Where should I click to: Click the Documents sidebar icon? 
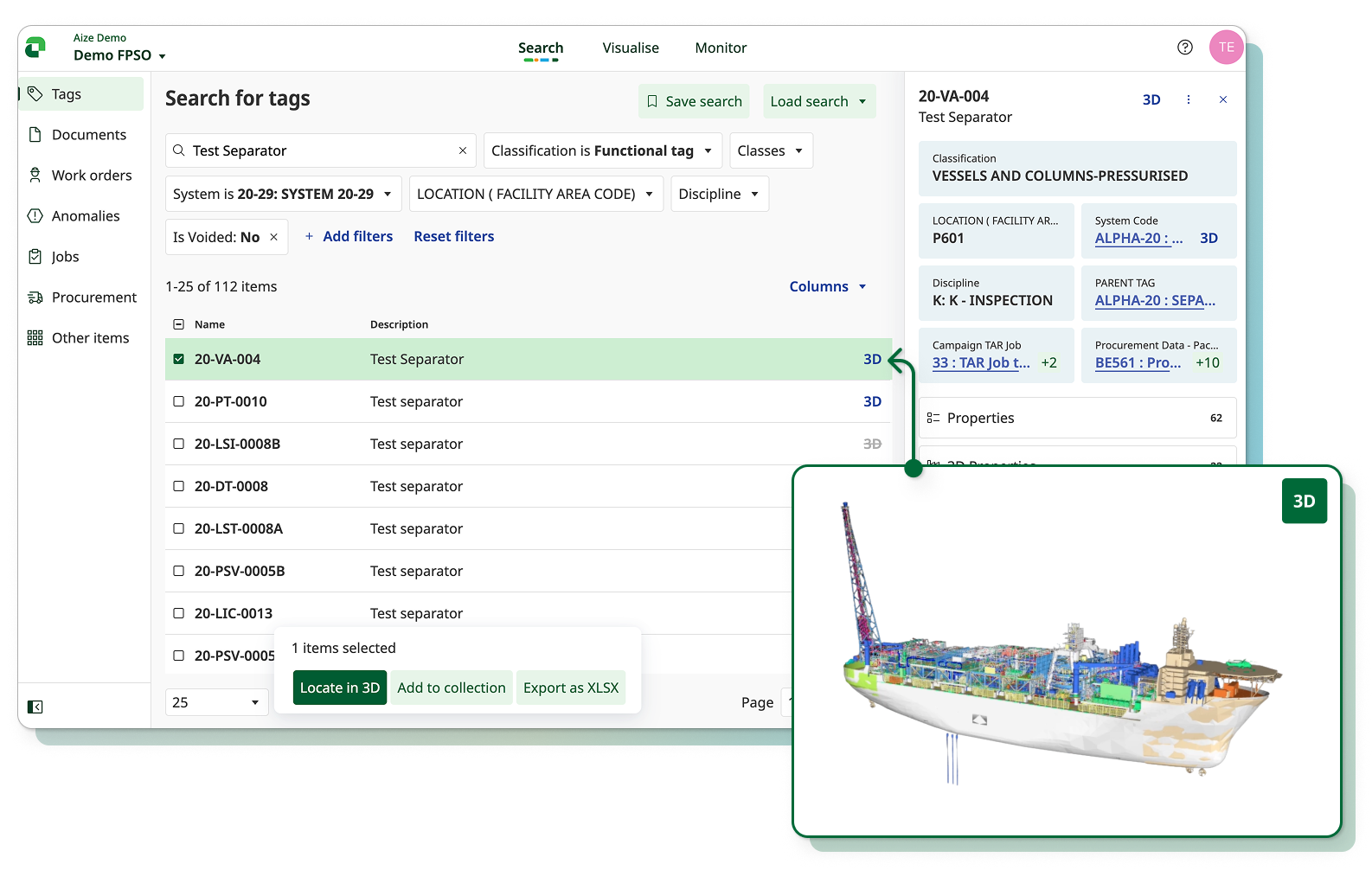[x=35, y=134]
